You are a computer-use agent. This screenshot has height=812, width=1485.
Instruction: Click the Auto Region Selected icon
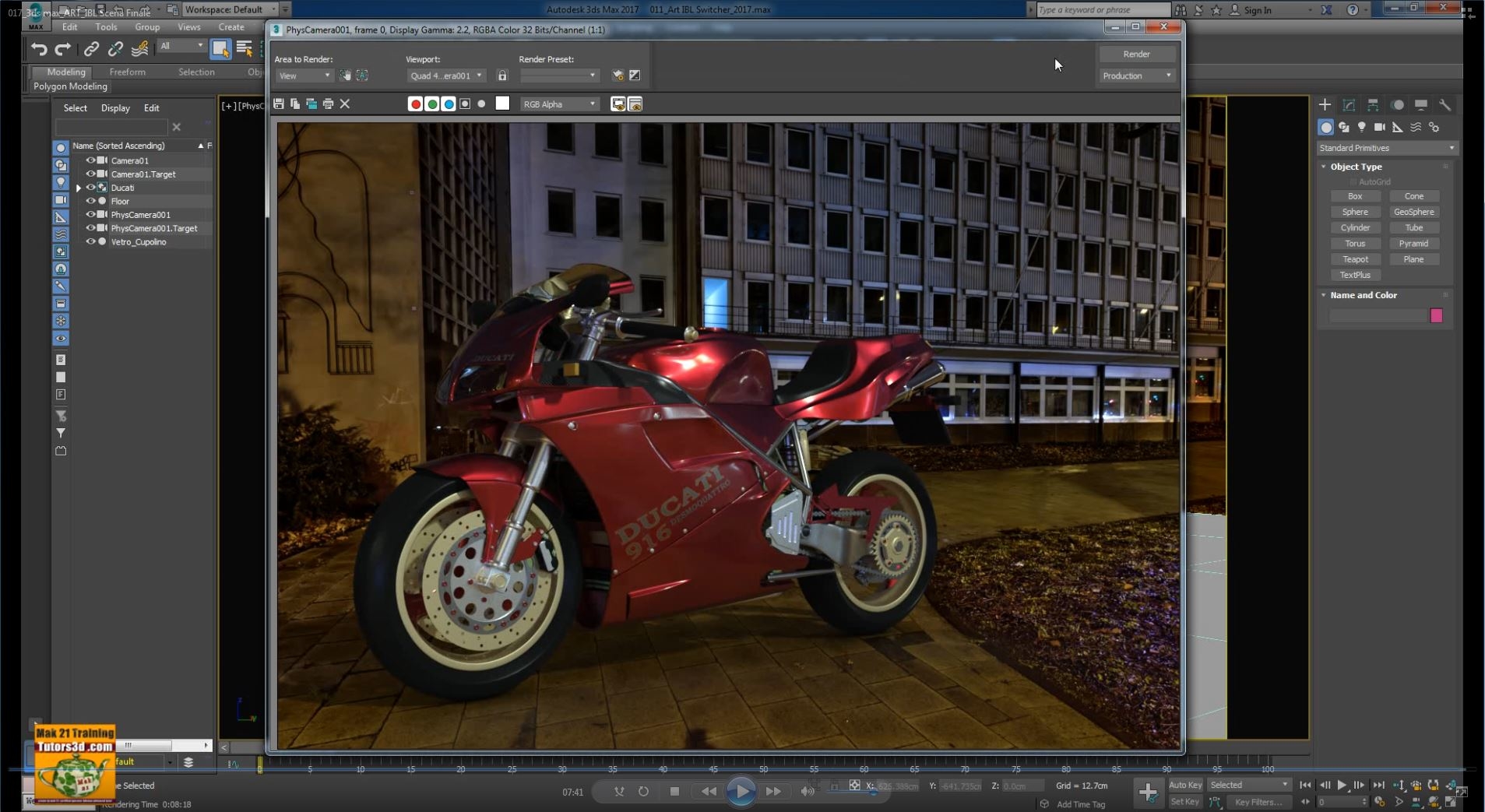pos(362,76)
